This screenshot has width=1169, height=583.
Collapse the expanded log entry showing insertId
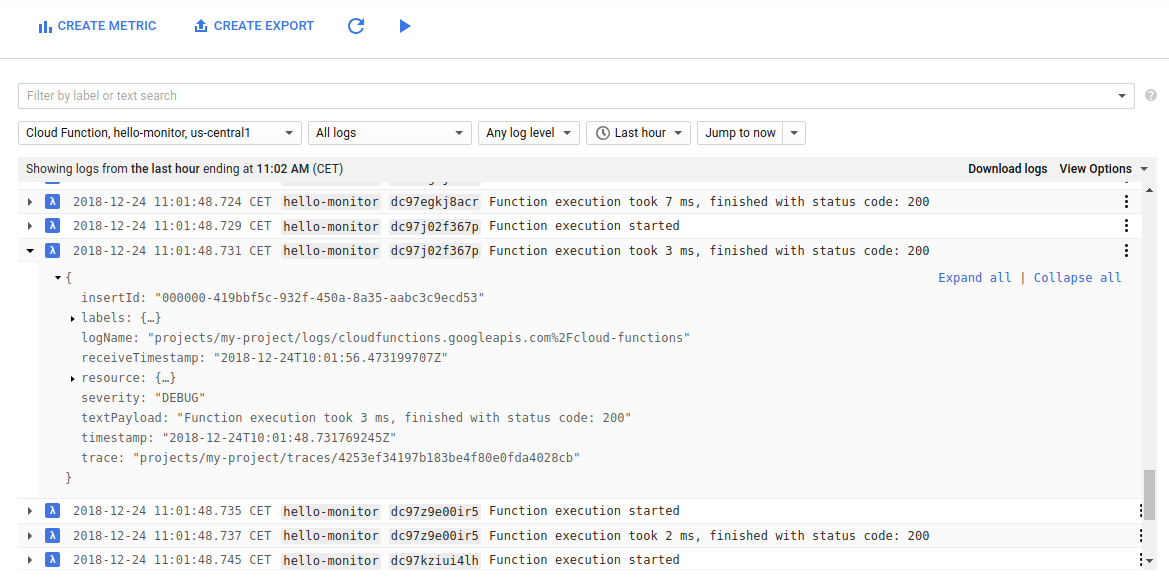(x=29, y=250)
